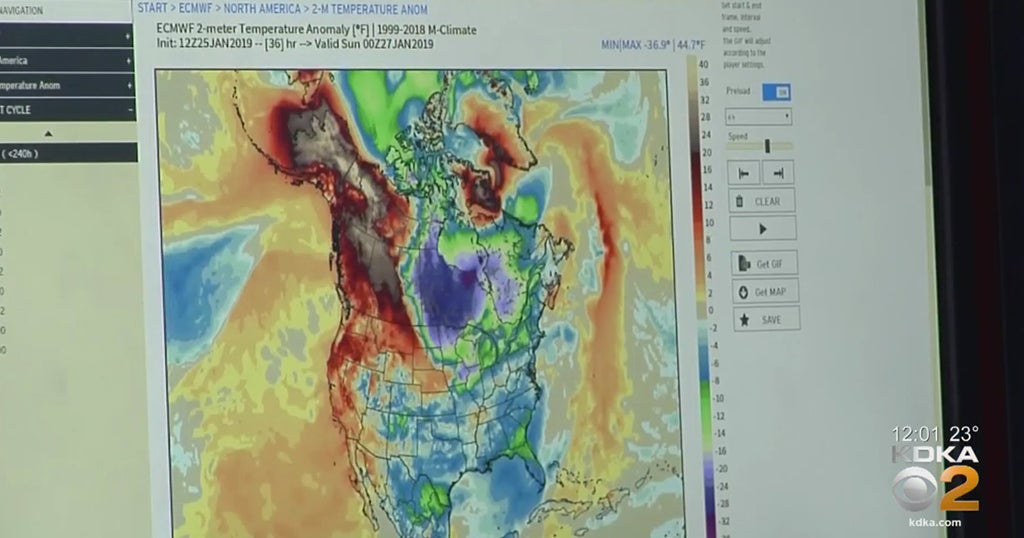Click the NAVIGATION header text
The image size is (1024, 538).
(22, 10)
